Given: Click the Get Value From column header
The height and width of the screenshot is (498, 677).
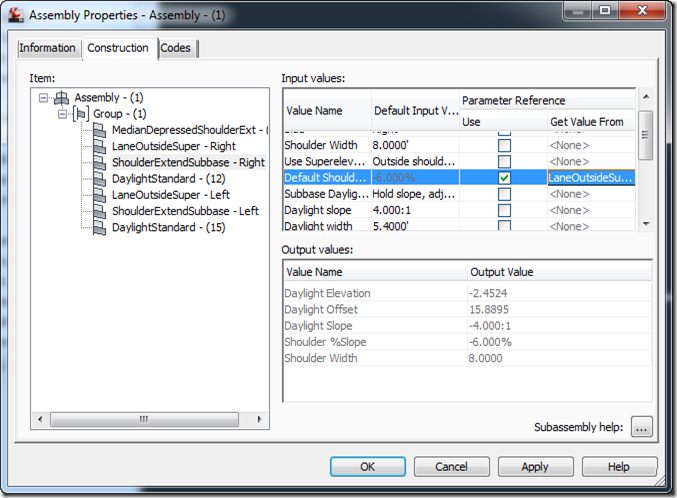Looking at the screenshot, I should 591,122.
